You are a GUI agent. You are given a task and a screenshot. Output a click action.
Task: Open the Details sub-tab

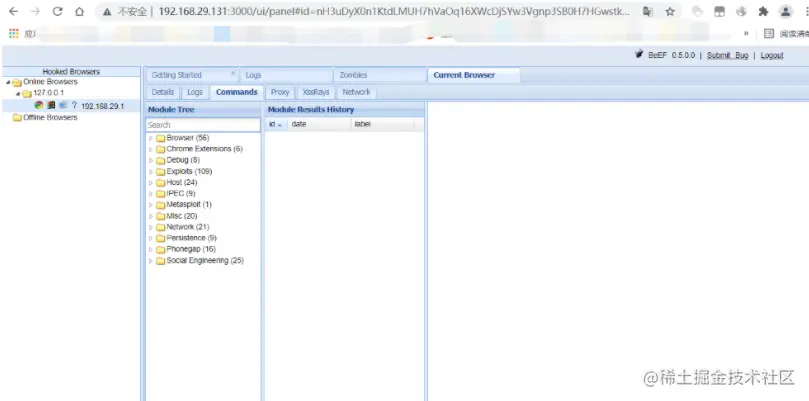point(163,92)
